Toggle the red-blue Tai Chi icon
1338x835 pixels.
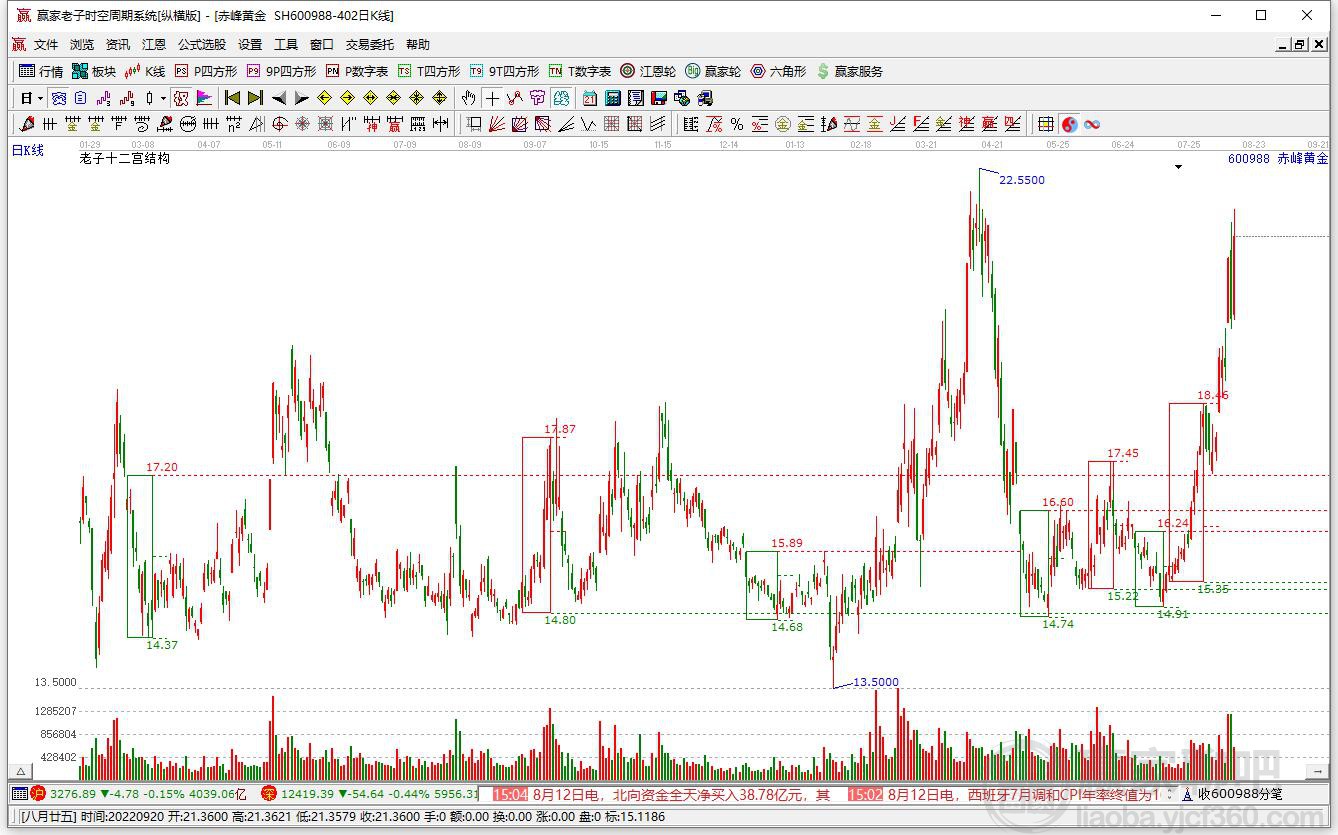(1069, 124)
